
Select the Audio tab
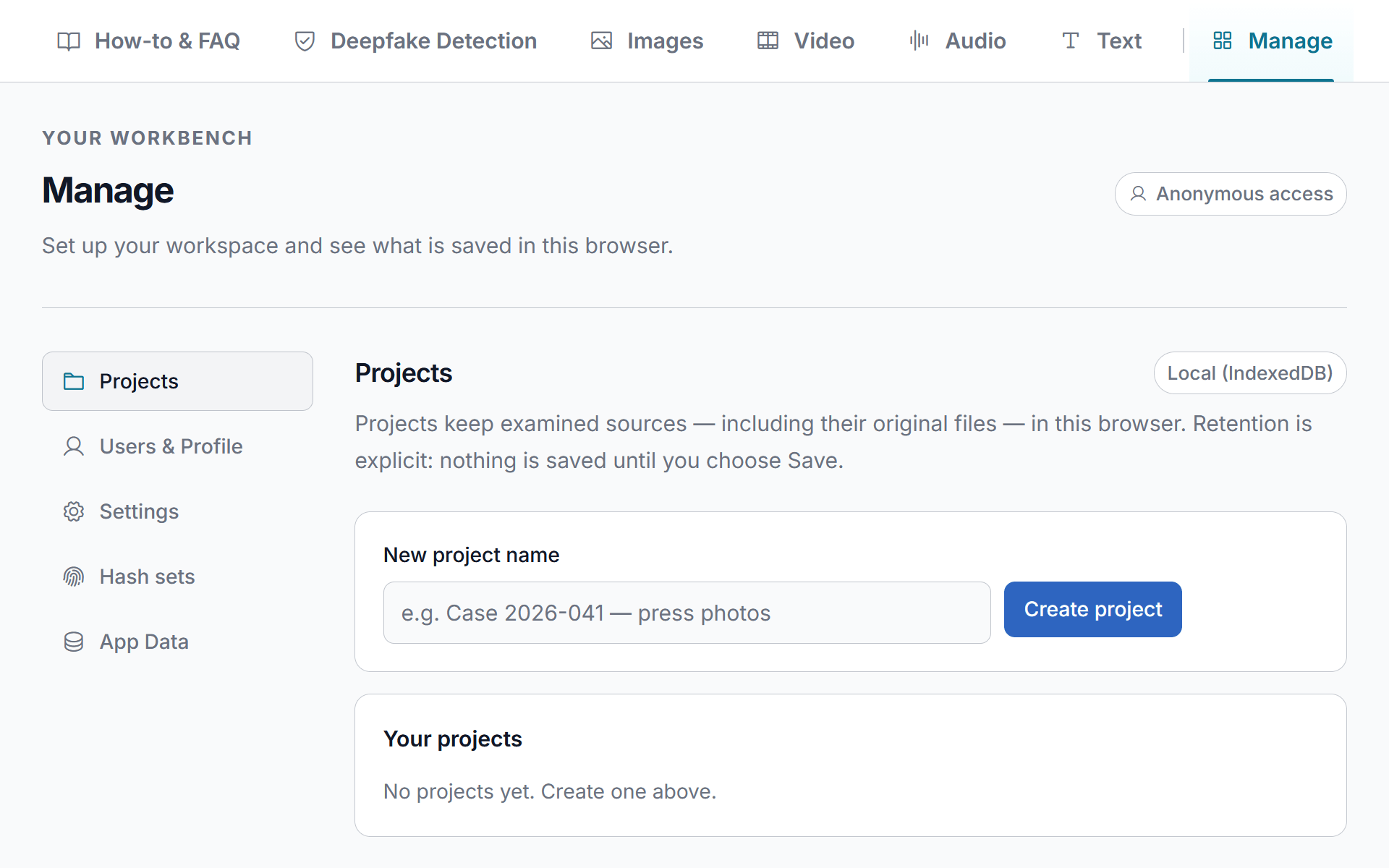click(x=957, y=41)
